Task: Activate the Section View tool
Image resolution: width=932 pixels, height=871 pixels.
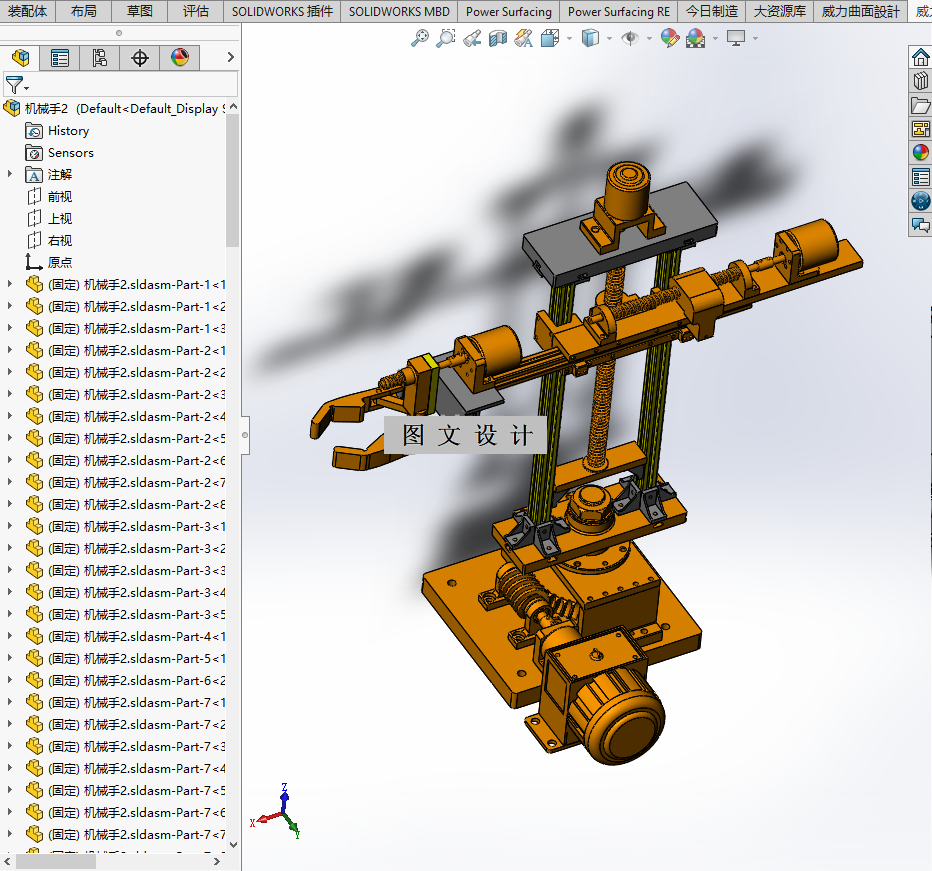Action: 498,38
